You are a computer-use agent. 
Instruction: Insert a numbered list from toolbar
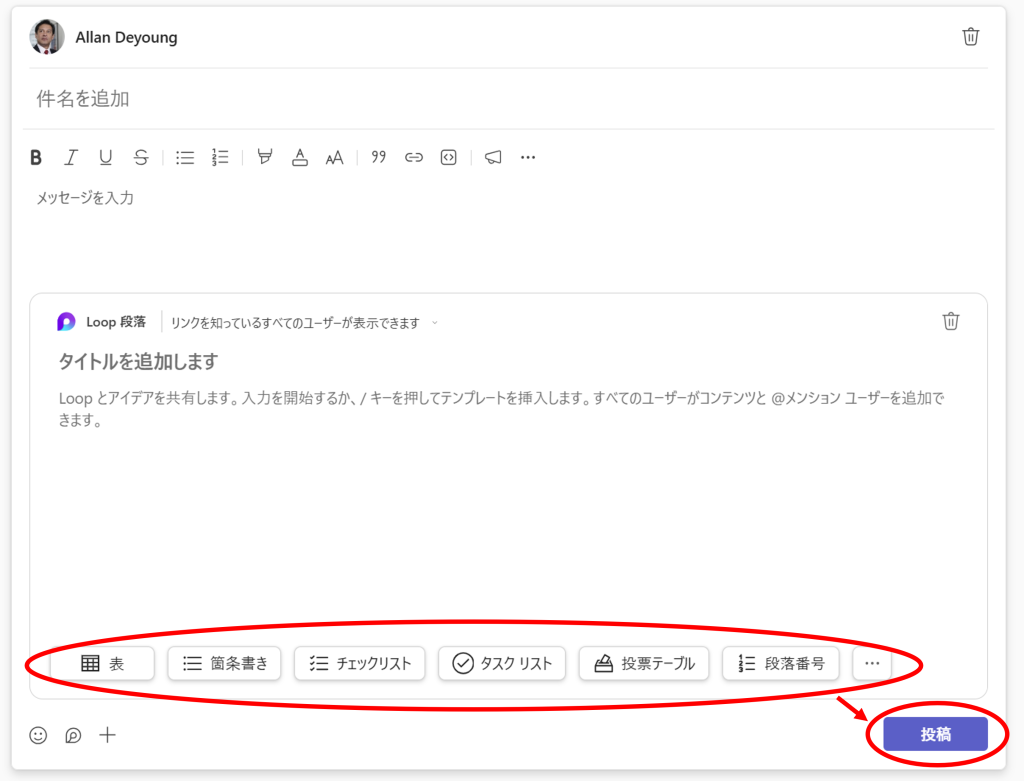pyautogui.click(x=220, y=157)
